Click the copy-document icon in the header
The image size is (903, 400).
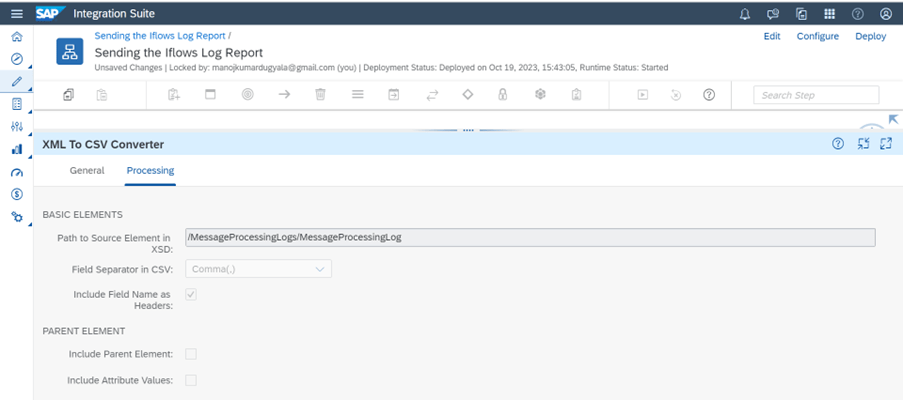tap(801, 14)
